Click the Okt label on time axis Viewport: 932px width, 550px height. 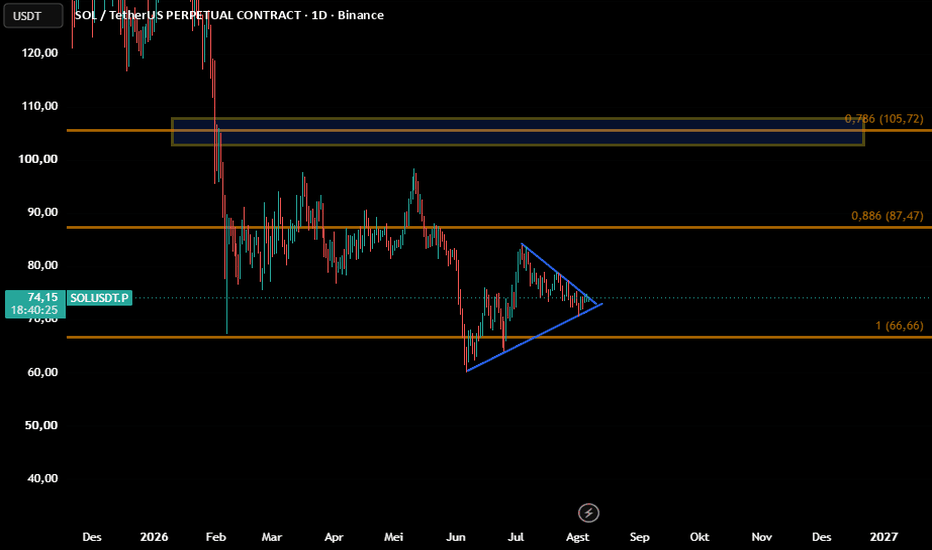[700, 537]
